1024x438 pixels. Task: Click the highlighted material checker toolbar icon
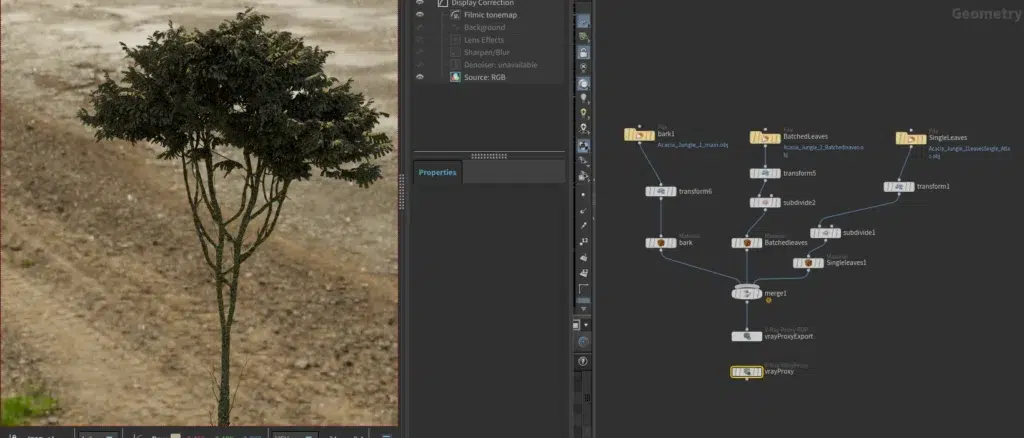point(583,146)
